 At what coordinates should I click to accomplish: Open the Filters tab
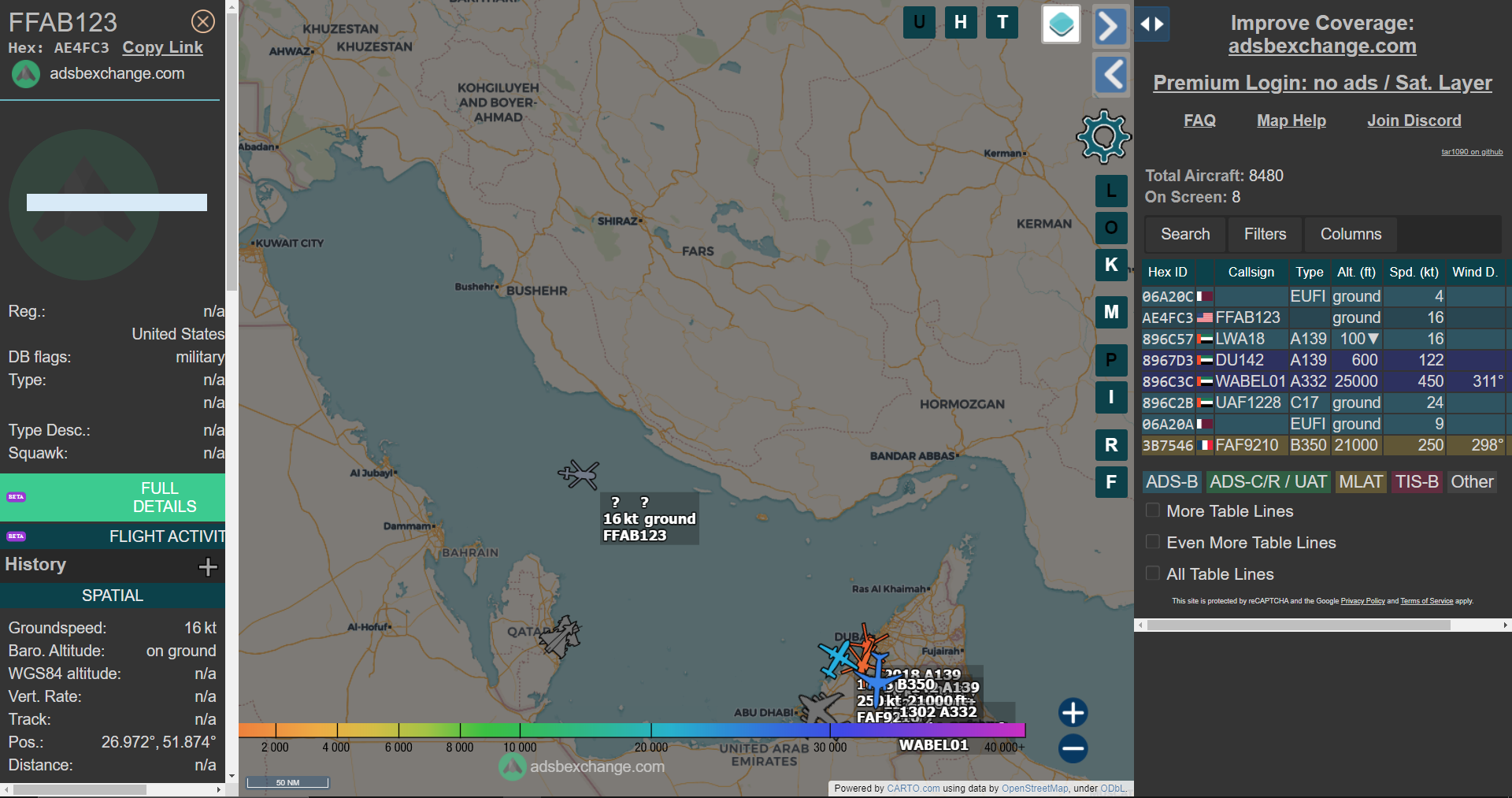(x=1265, y=234)
